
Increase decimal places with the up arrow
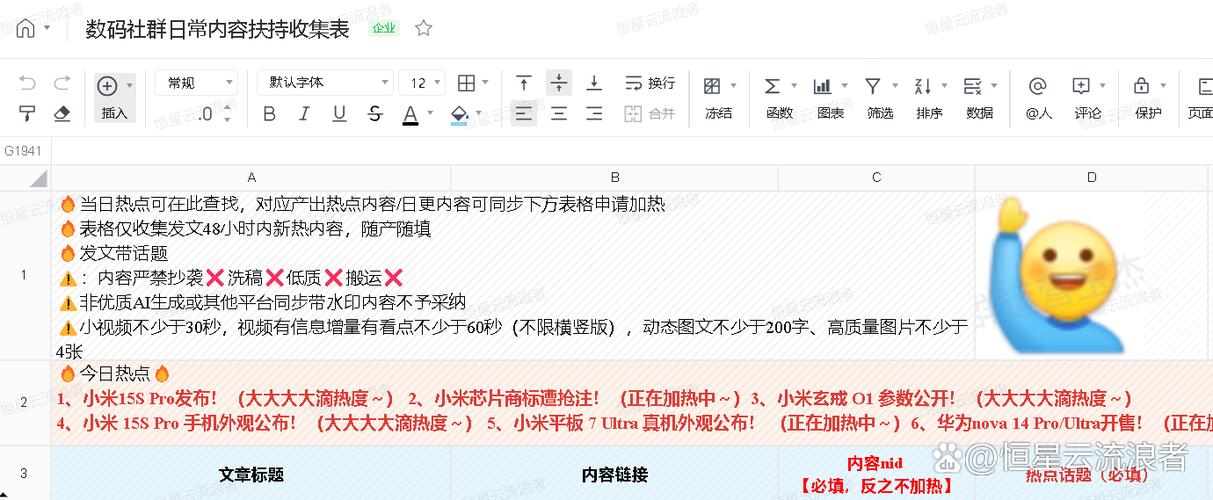(x=228, y=108)
